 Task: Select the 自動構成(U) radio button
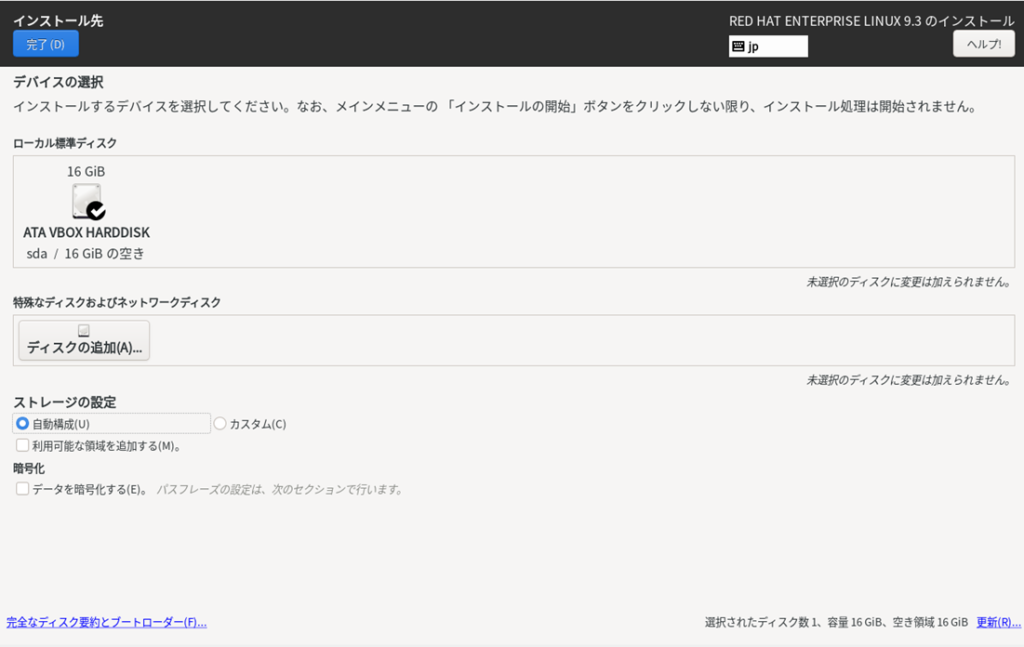23,424
